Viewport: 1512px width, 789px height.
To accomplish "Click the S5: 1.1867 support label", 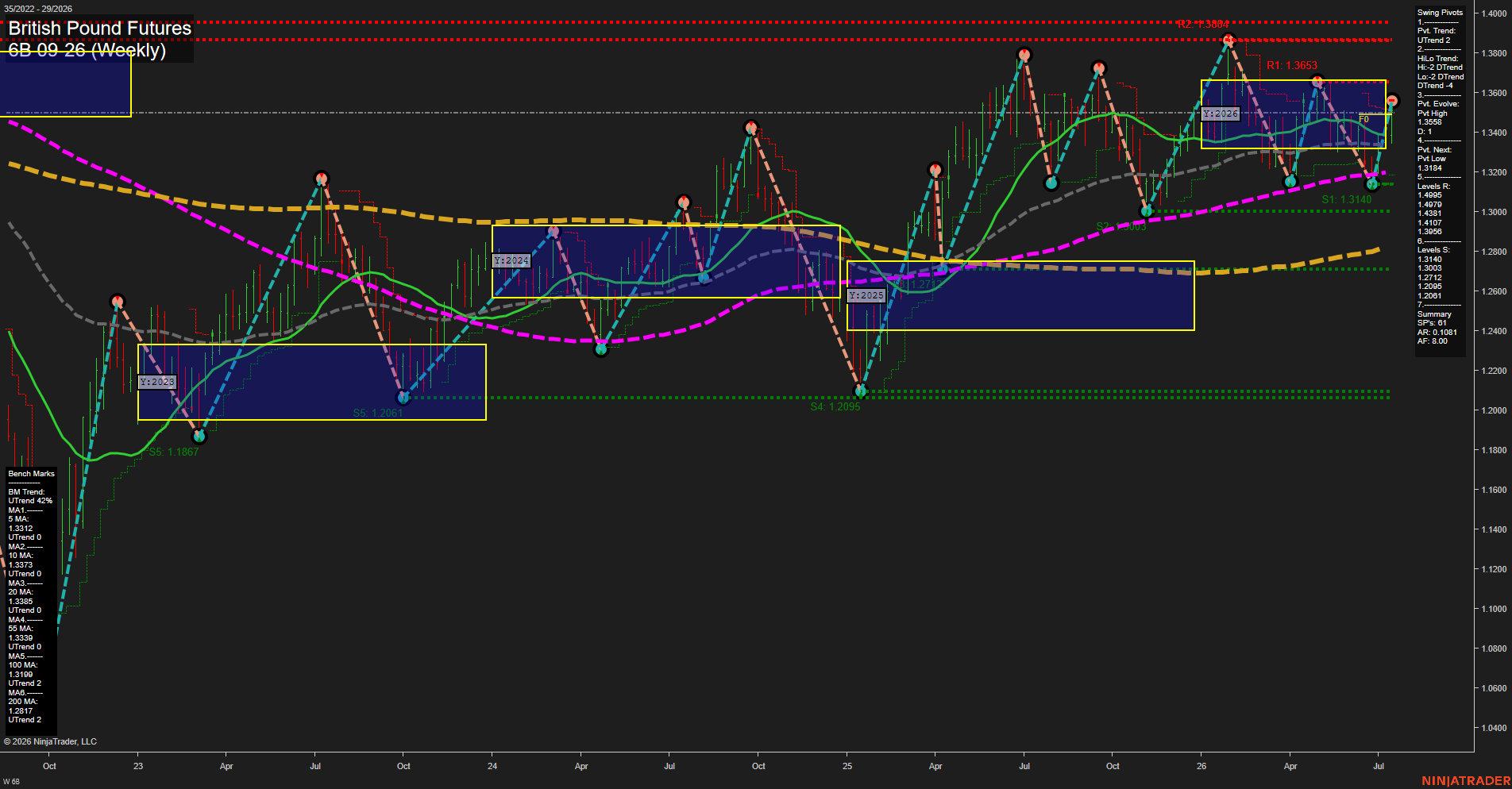I will pos(174,452).
